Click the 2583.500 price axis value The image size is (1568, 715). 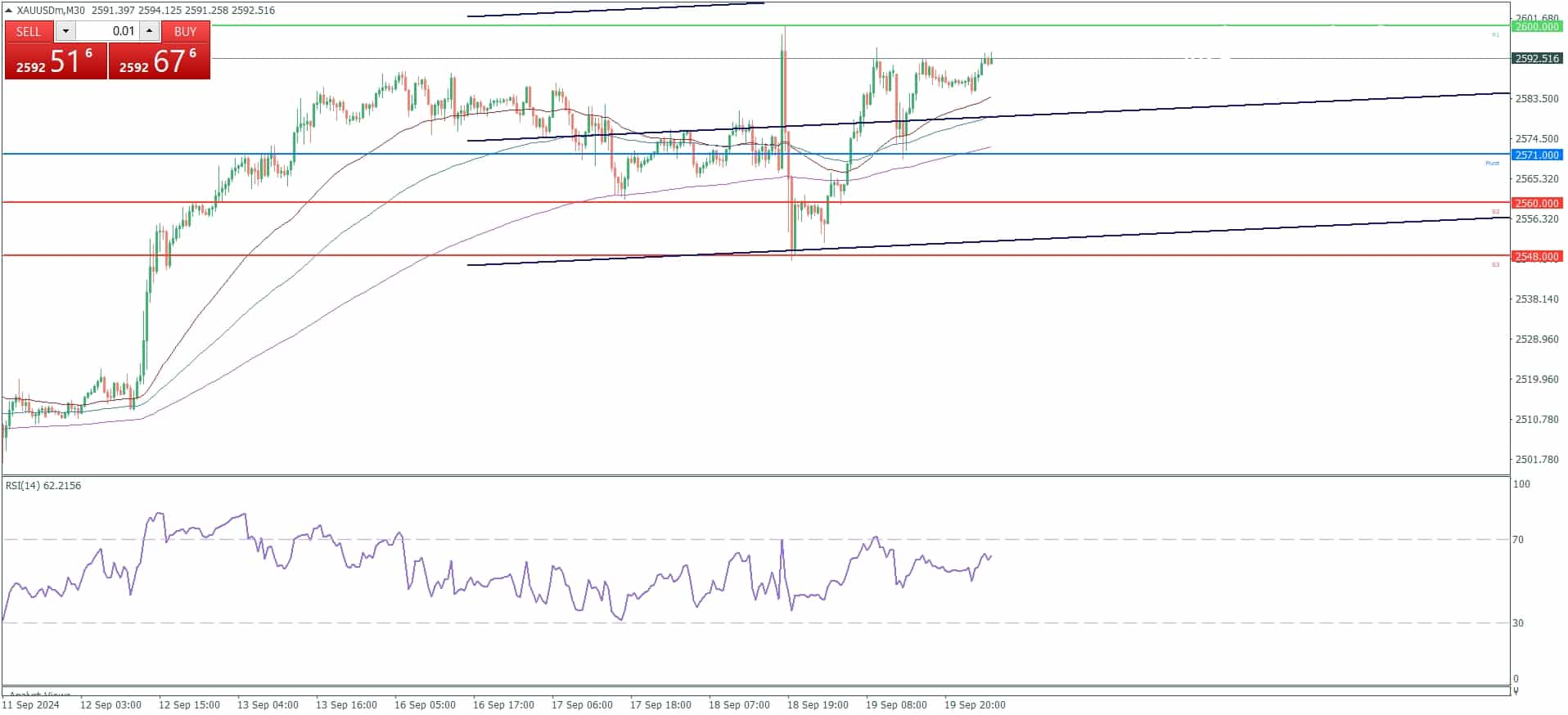(x=1537, y=98)
